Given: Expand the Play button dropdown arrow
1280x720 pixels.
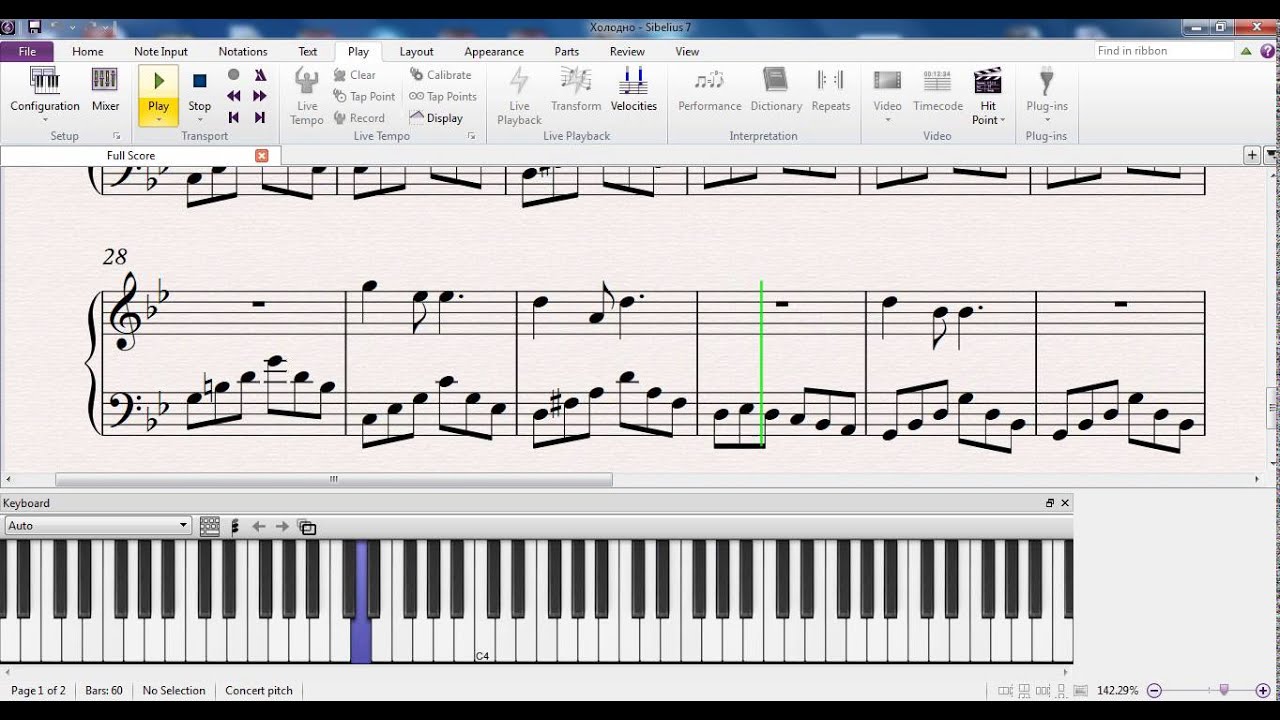Looking at the screenshot, I should click(x=158, y=120).
